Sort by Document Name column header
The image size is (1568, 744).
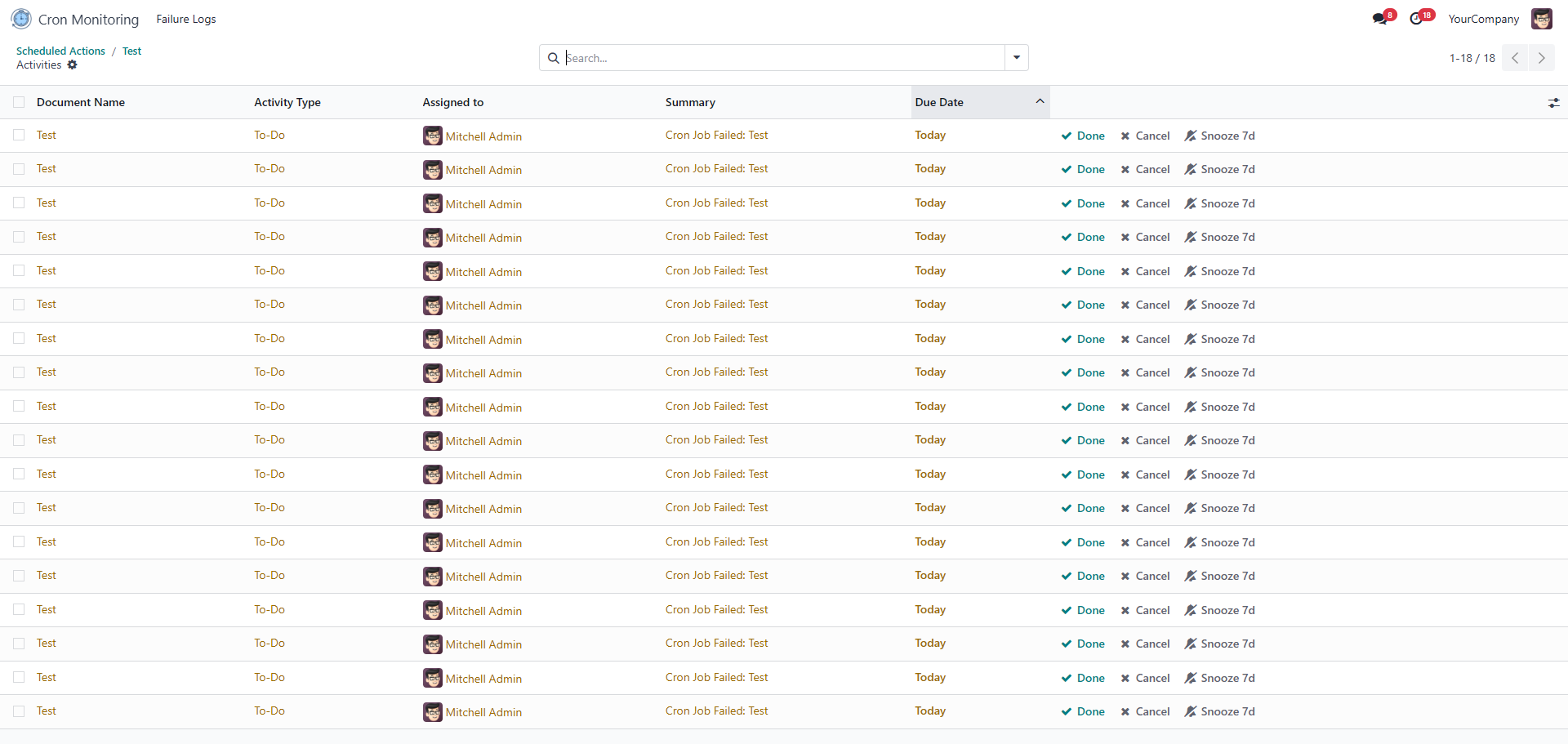tap(81, 102)
